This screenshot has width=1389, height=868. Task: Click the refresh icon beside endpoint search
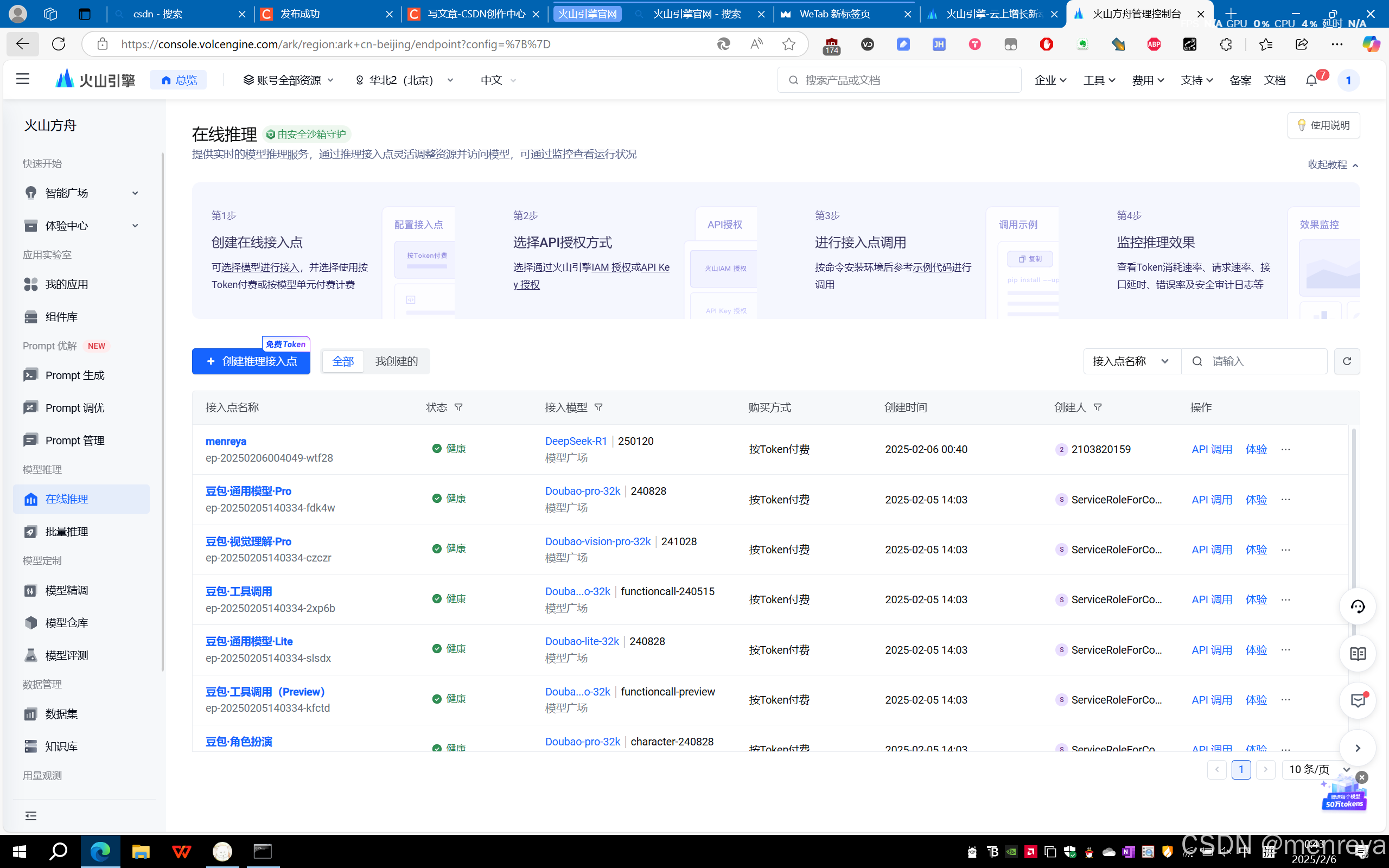[1347, 361]
